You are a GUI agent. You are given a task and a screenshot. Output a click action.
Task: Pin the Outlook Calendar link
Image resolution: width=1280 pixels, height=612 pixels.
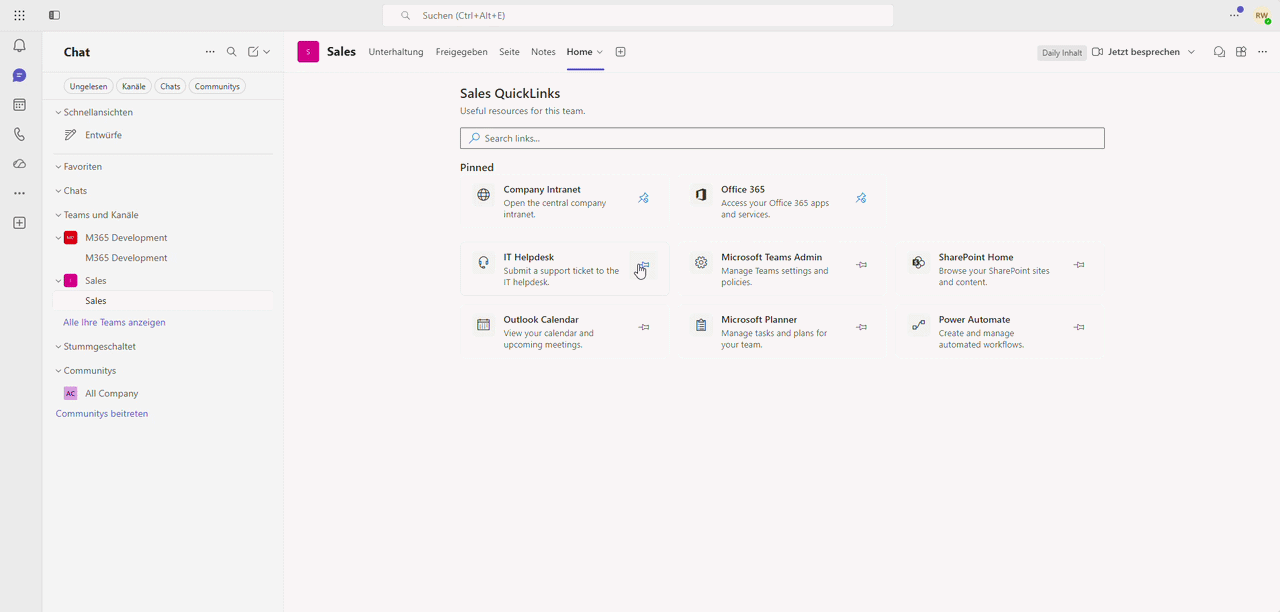coord(644,327)
